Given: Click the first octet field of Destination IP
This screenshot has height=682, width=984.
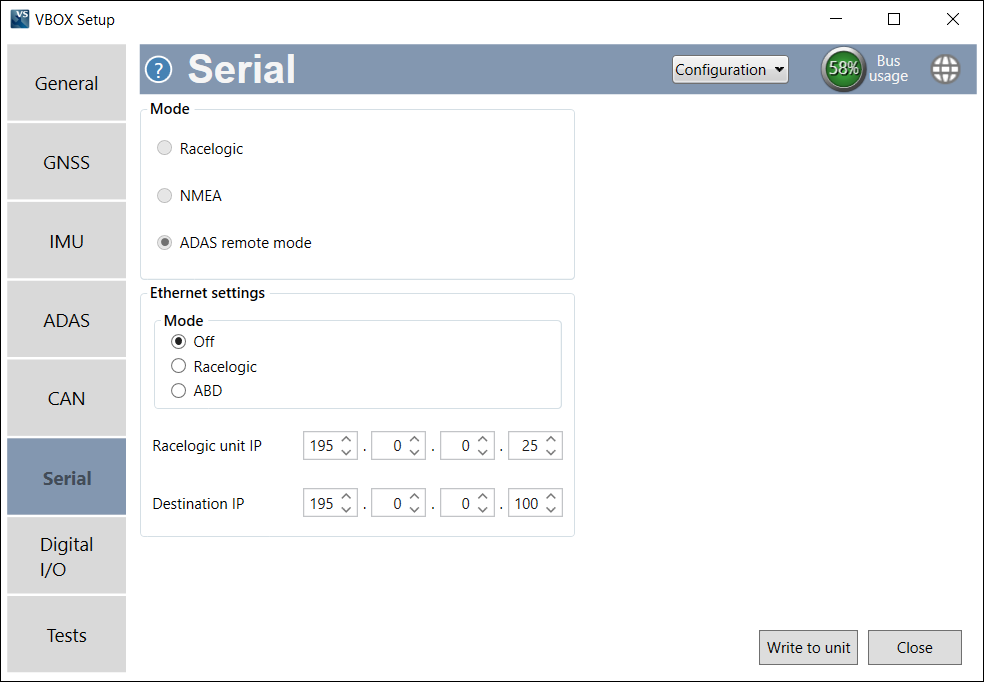Looking at the screenshot, I should point(324,503).
